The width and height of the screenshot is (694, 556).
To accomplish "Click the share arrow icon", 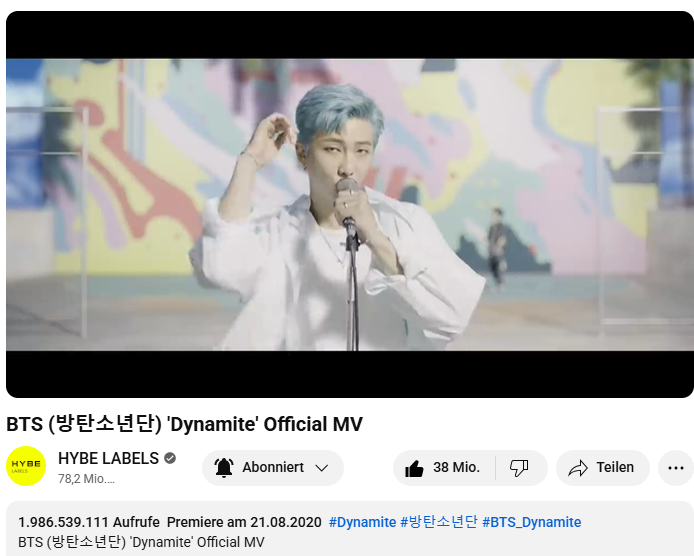I will (578, 468).
